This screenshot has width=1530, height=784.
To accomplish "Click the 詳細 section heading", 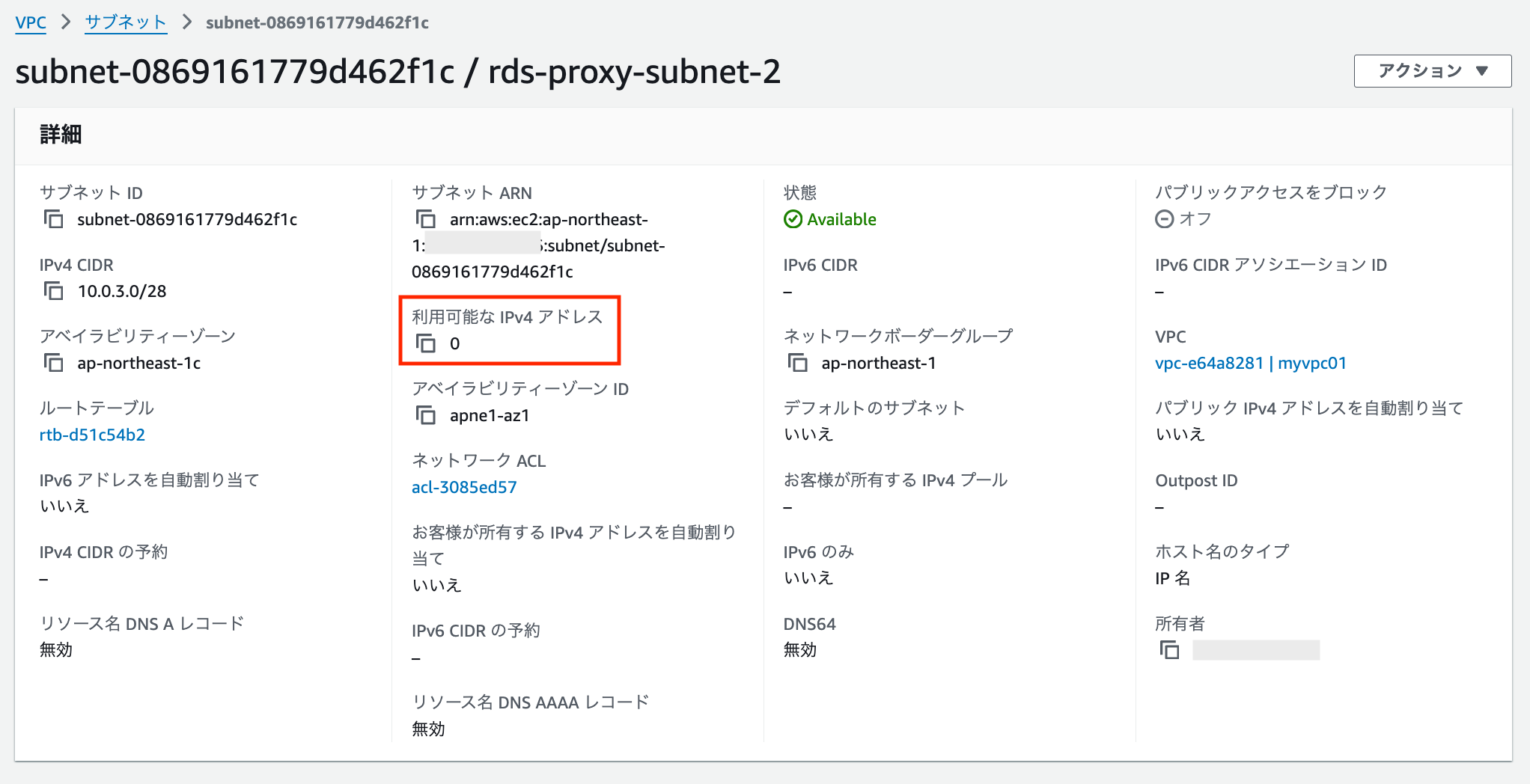I will (61, 135).
